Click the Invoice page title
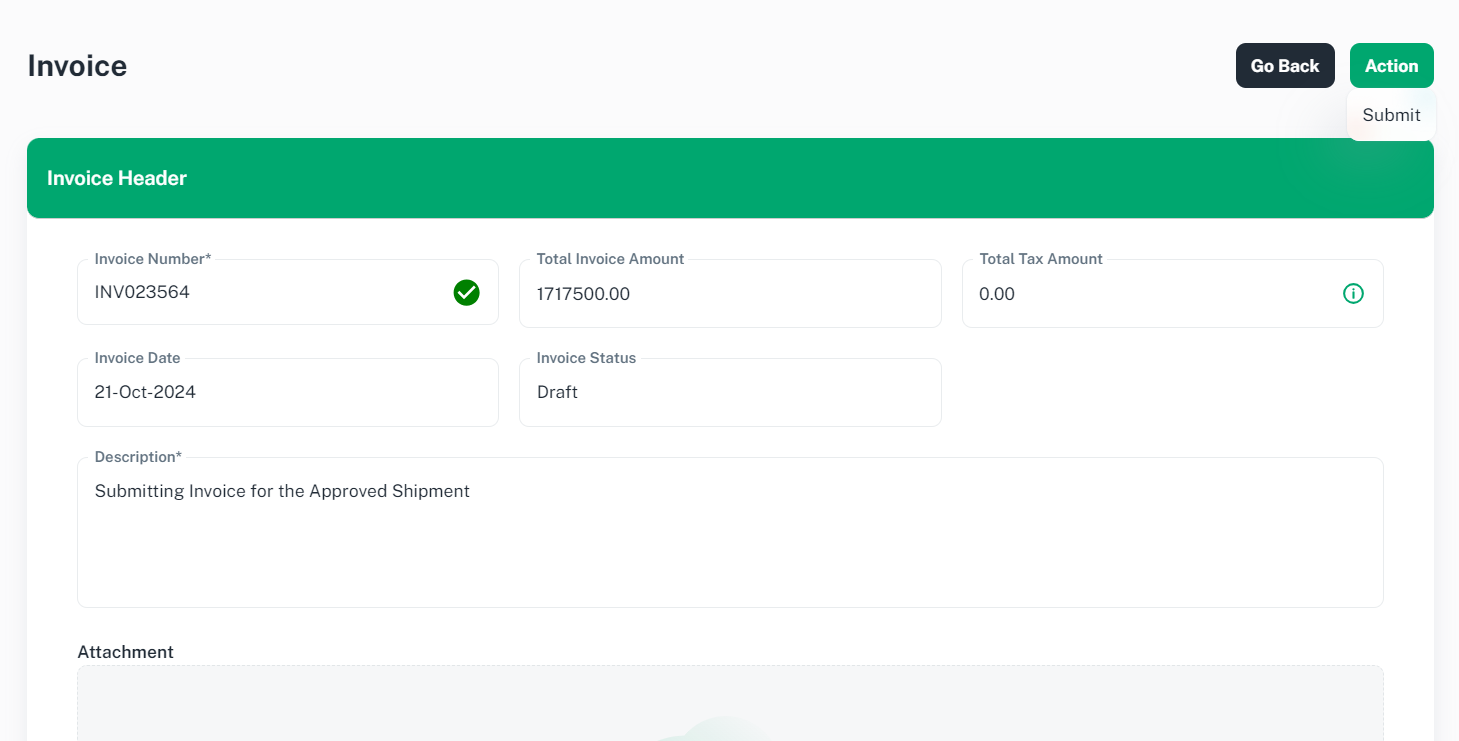The width and height of the screenshot is (1459, 741). [77, 66]
